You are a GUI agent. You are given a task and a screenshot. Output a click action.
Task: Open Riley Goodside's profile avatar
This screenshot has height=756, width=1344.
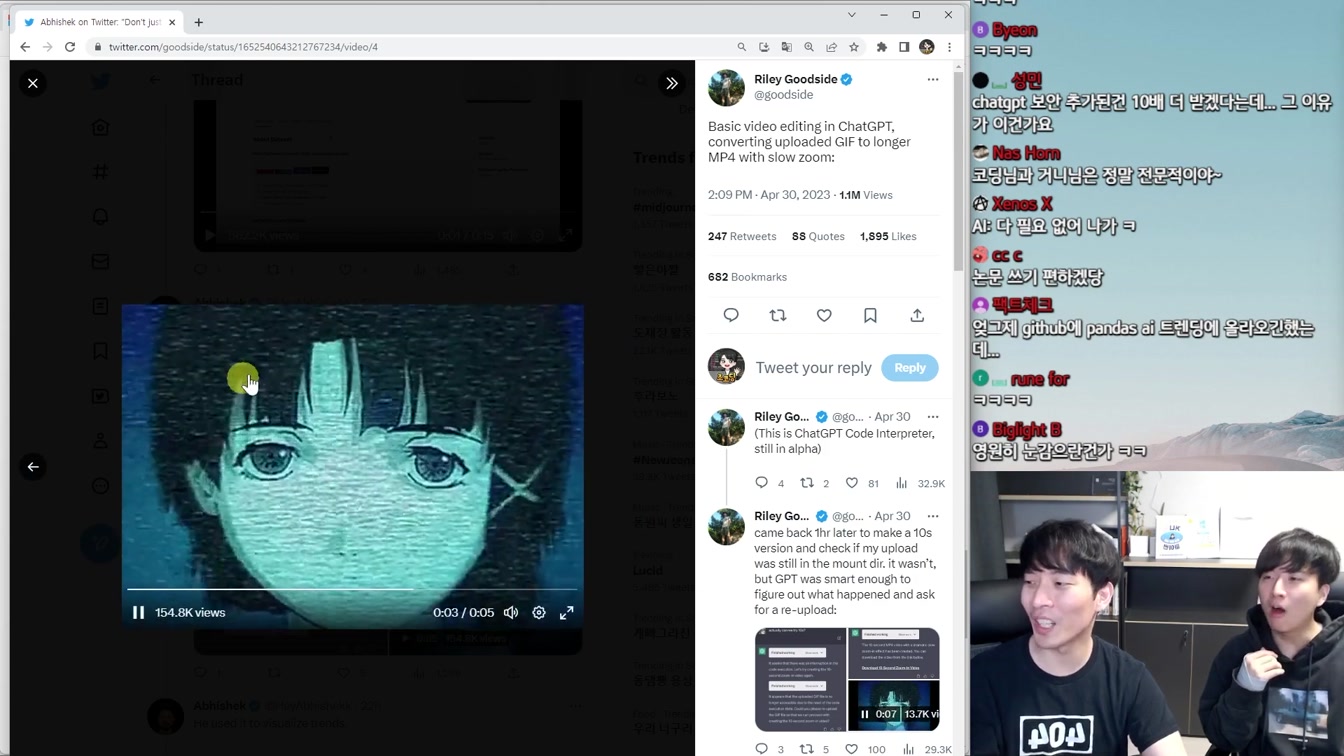[726, 88]
